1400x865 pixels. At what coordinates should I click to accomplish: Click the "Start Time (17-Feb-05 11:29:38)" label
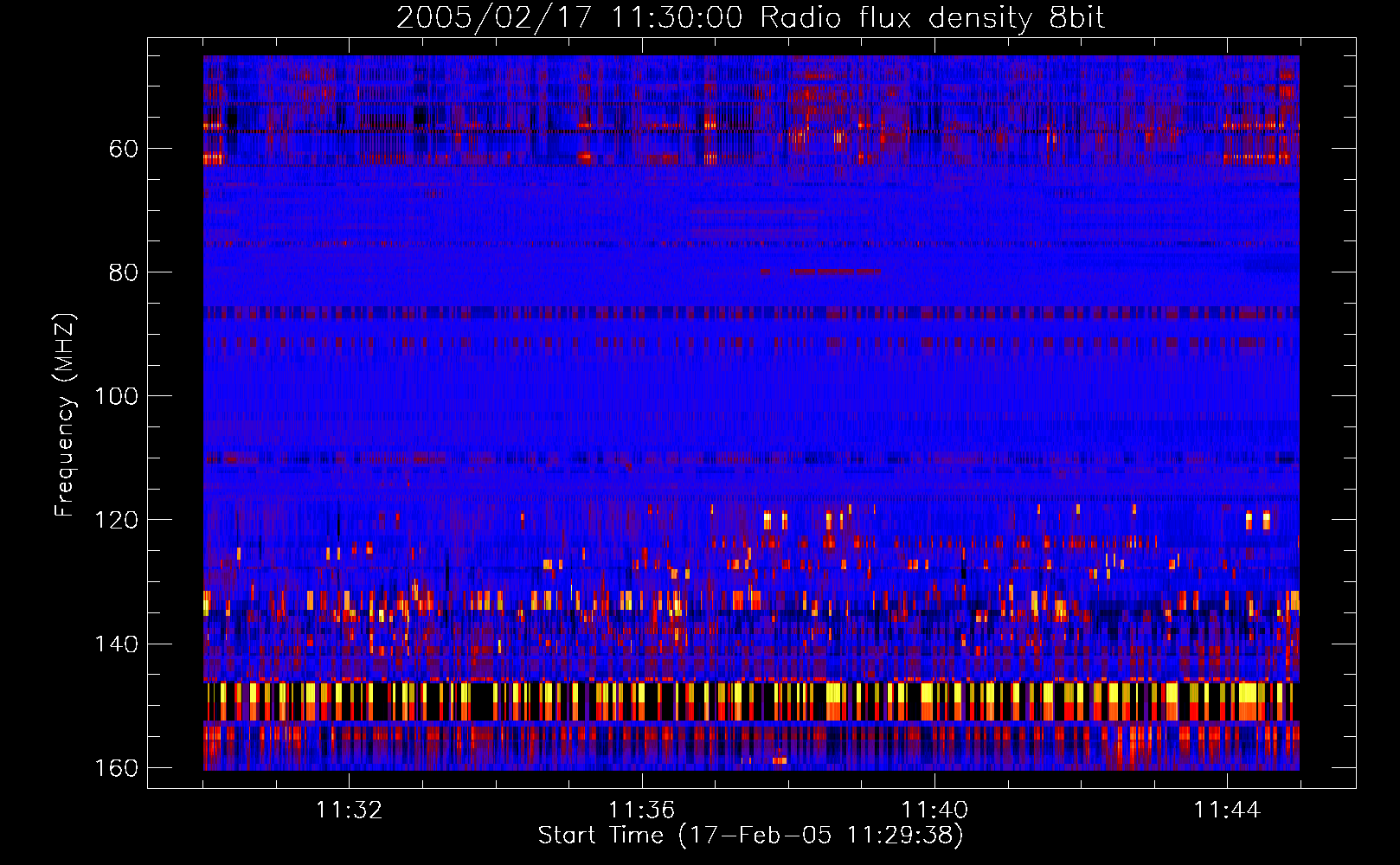click(x=750, y=836)
